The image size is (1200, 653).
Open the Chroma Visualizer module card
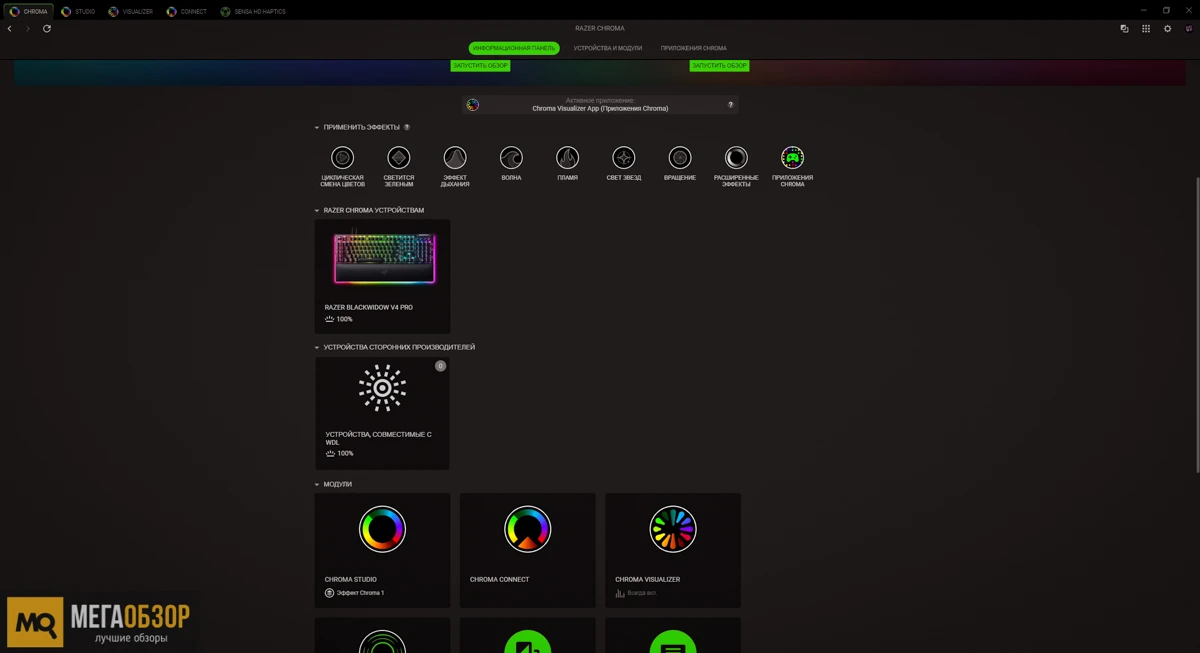pos(673,550)
